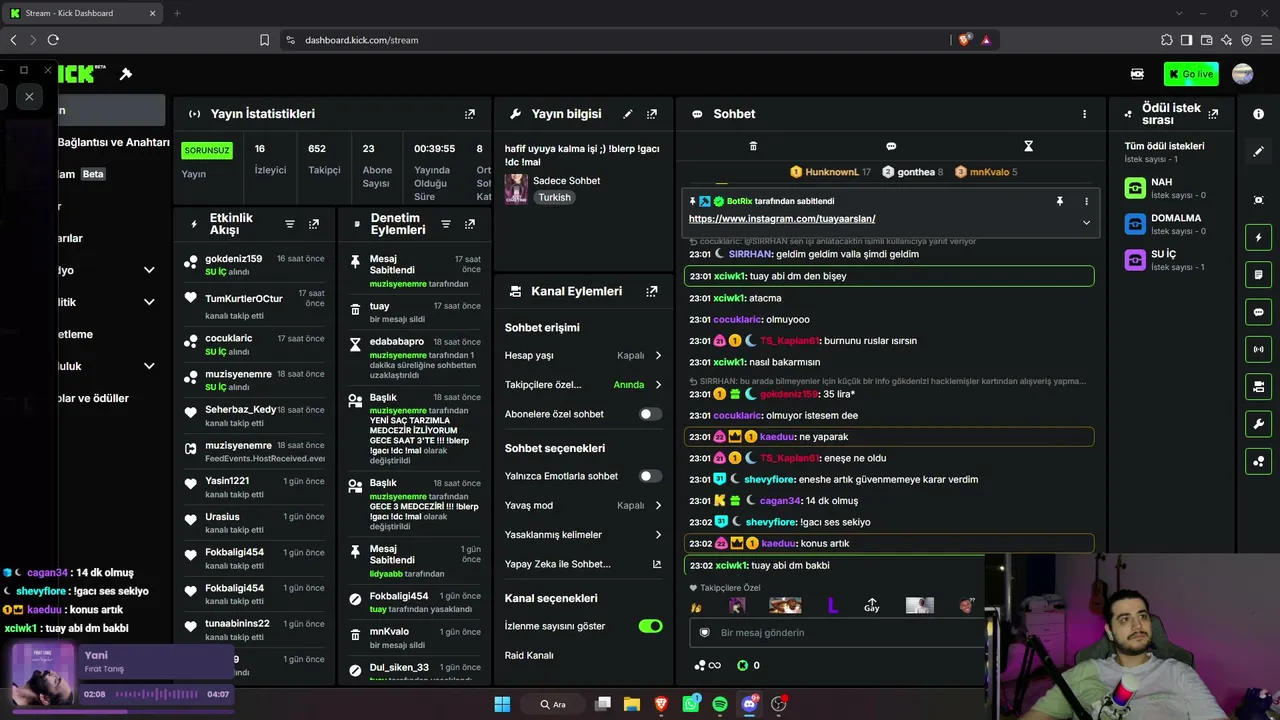
Task: Click the broadcast signal icon in right sidebar
Action: click(1258, 349)
